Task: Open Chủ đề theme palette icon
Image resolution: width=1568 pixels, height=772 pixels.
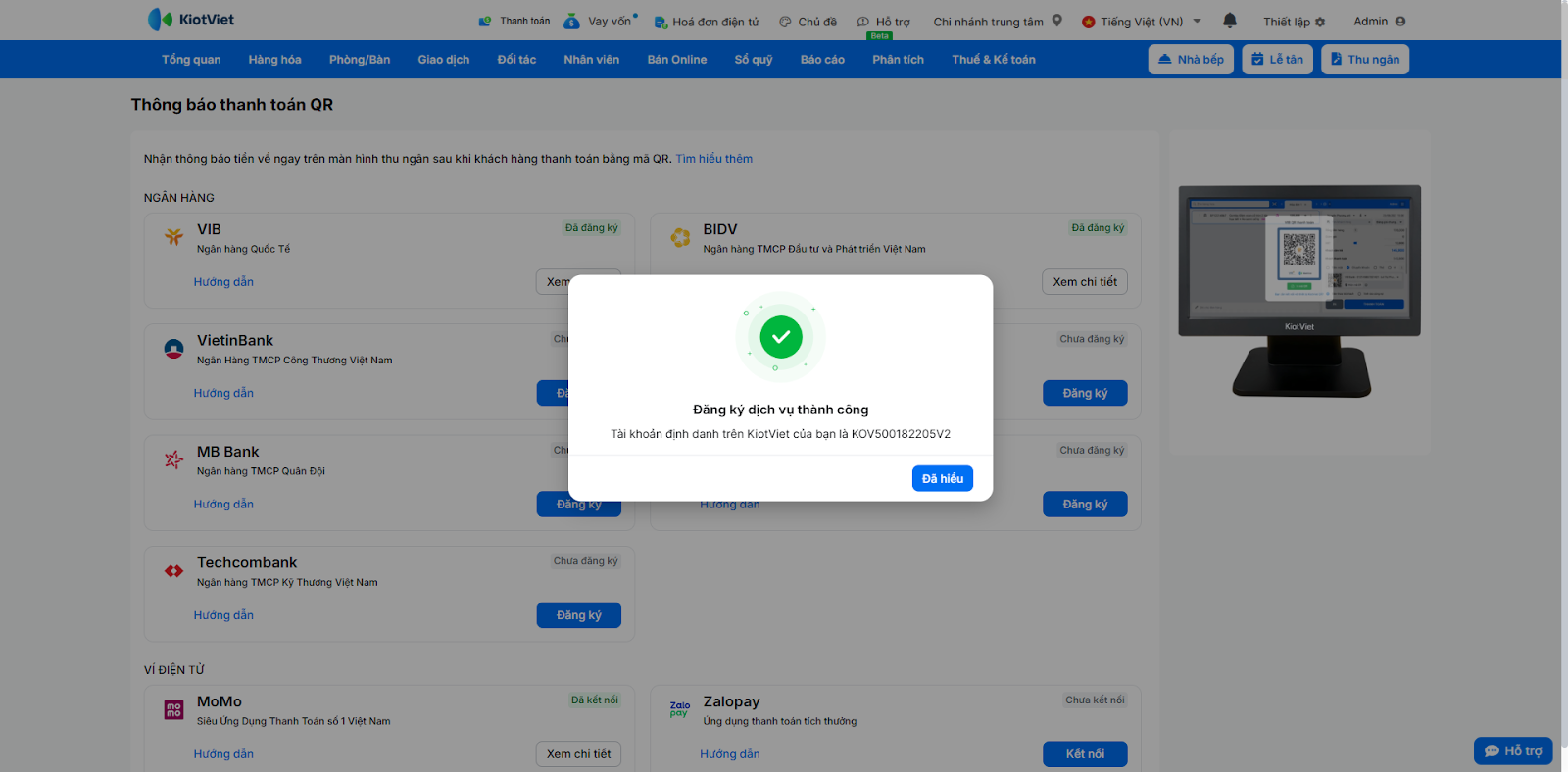Action: [x=785, y=22]
